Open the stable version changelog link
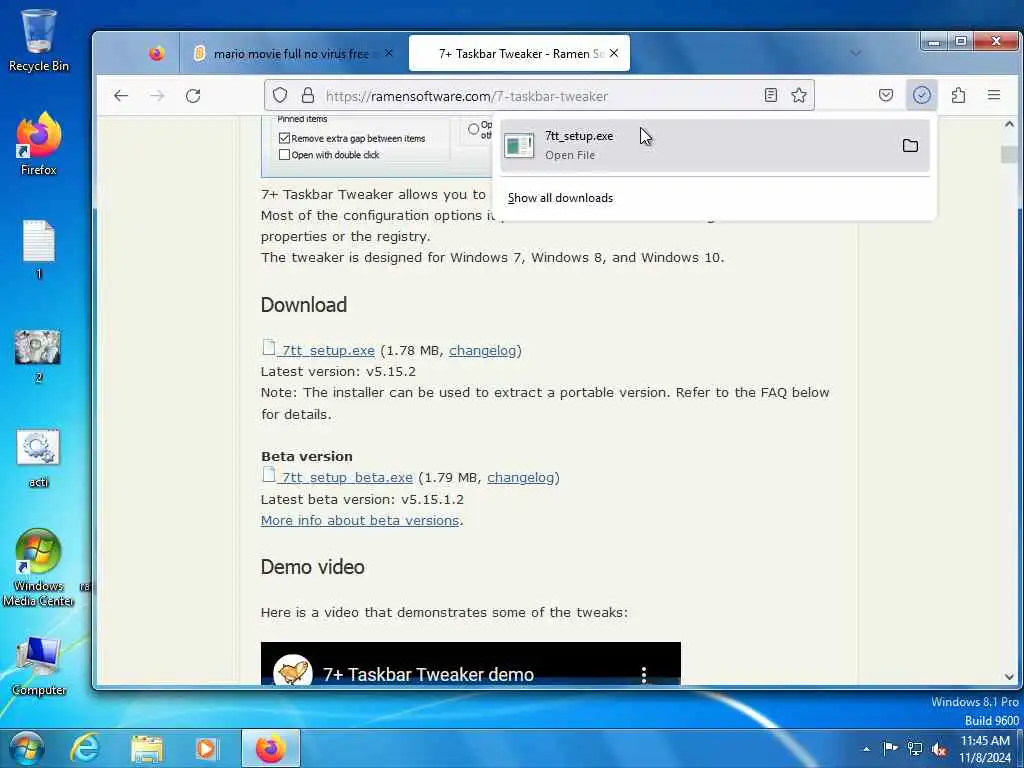The height and width of the screenshot is (768, 1024). (x=482, y=351)
